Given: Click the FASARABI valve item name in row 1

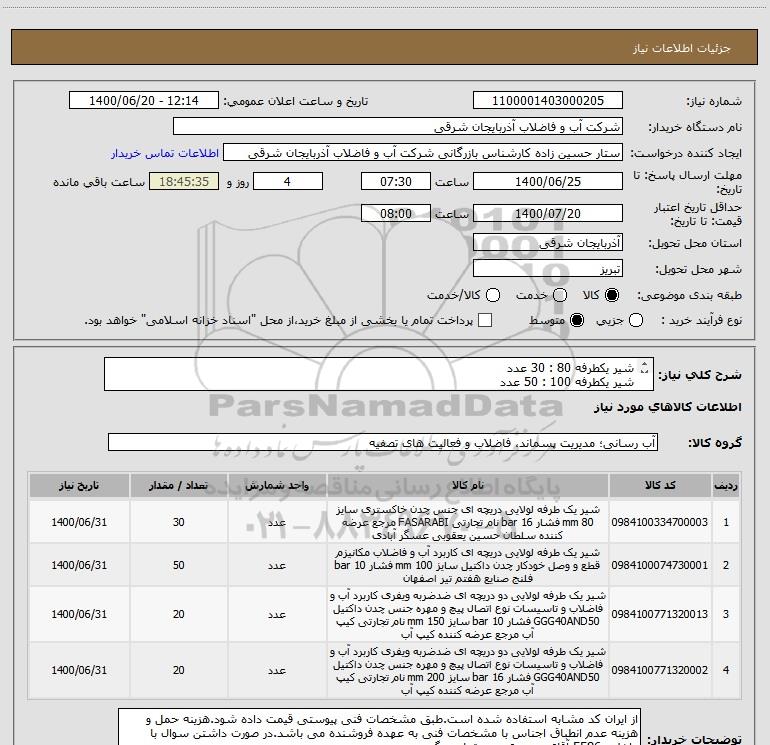Looking at the screenshot, I should tap(468, 522).
